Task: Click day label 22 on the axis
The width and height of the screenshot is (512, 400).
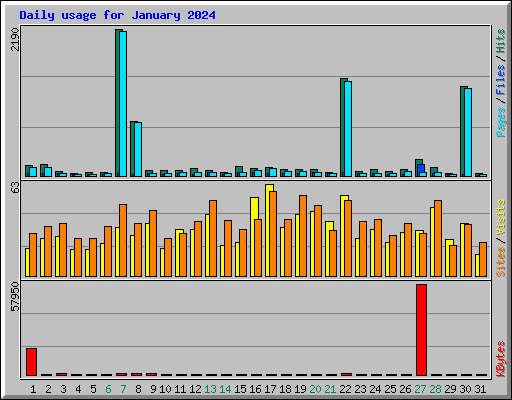Action: pos(345,389)
